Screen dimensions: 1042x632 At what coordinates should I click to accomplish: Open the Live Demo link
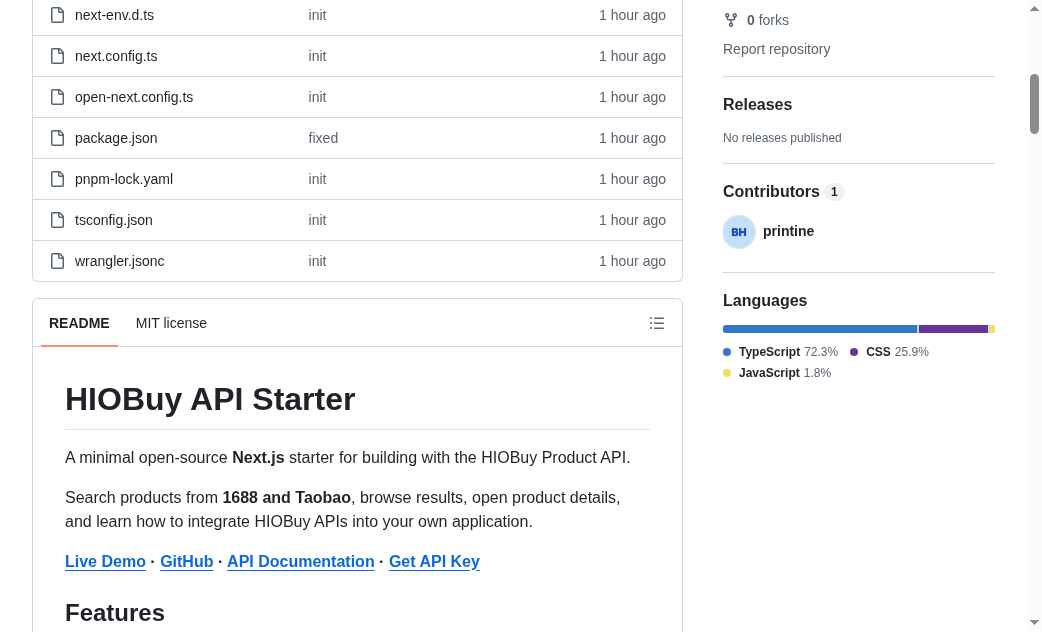click(x=105, y=562)
